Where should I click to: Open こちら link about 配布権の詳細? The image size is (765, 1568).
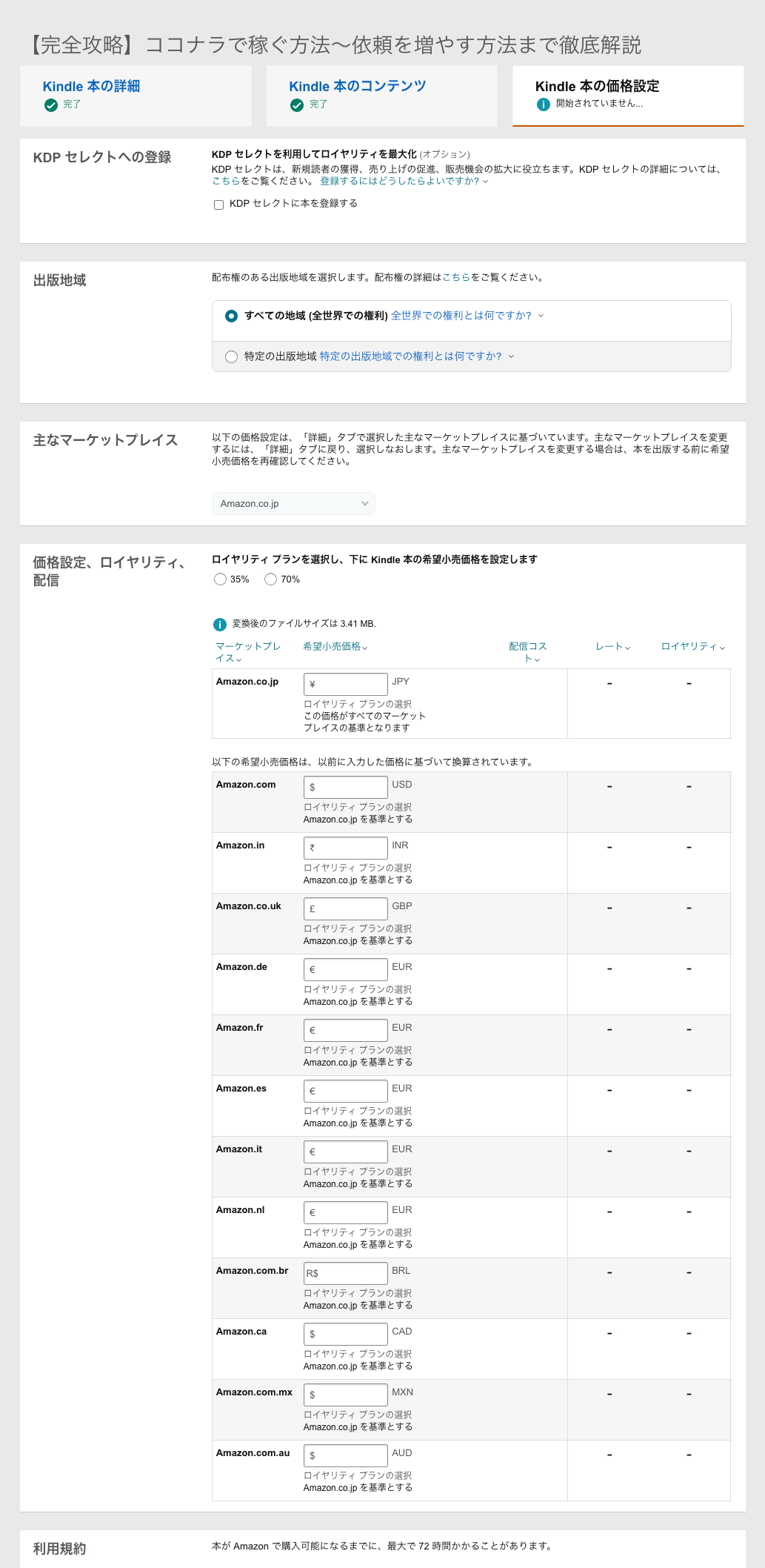click(x=456, y=277)
